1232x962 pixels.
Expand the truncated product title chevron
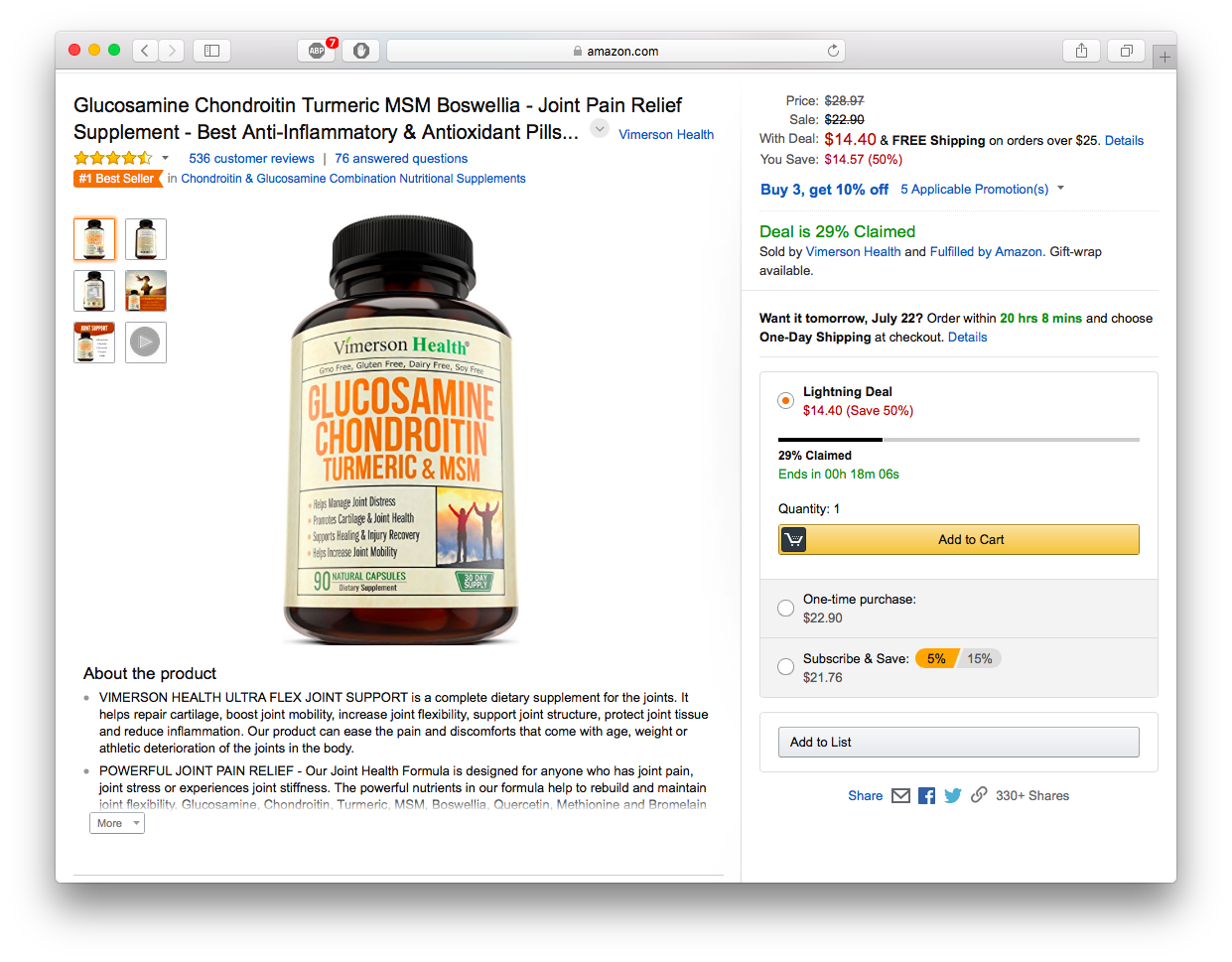[x=600, y=128]
